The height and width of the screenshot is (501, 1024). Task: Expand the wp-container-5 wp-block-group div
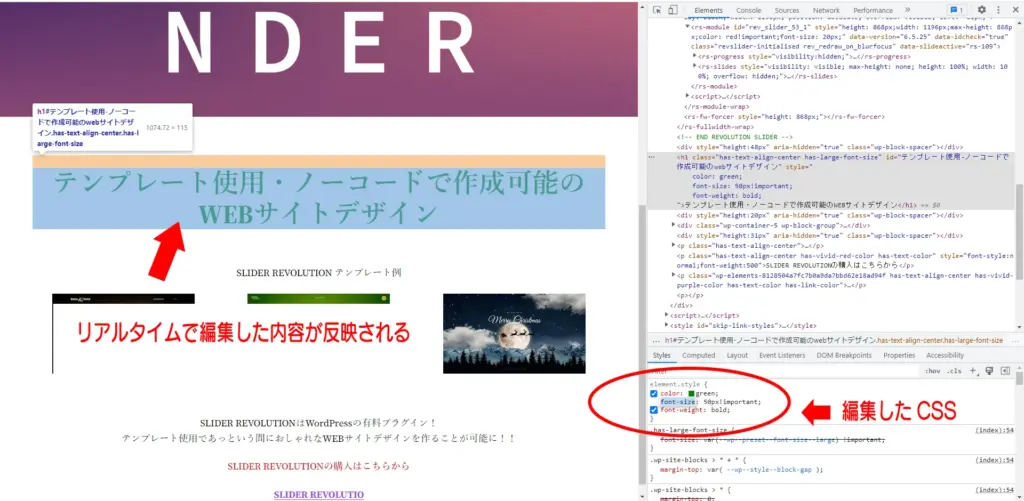673,225
